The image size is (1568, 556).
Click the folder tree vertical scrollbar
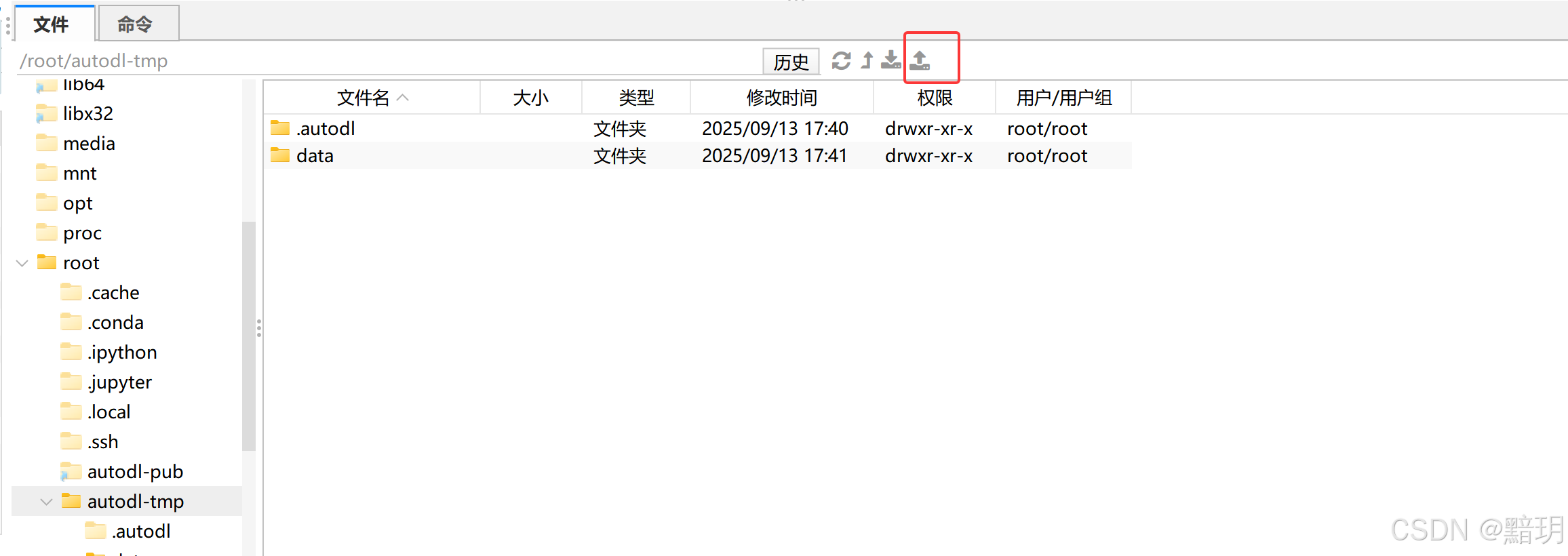[x=249, y=336]
